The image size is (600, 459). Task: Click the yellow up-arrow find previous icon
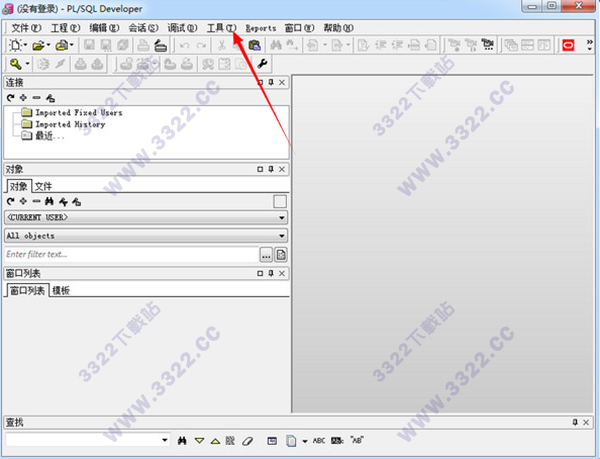pos(215,441)
